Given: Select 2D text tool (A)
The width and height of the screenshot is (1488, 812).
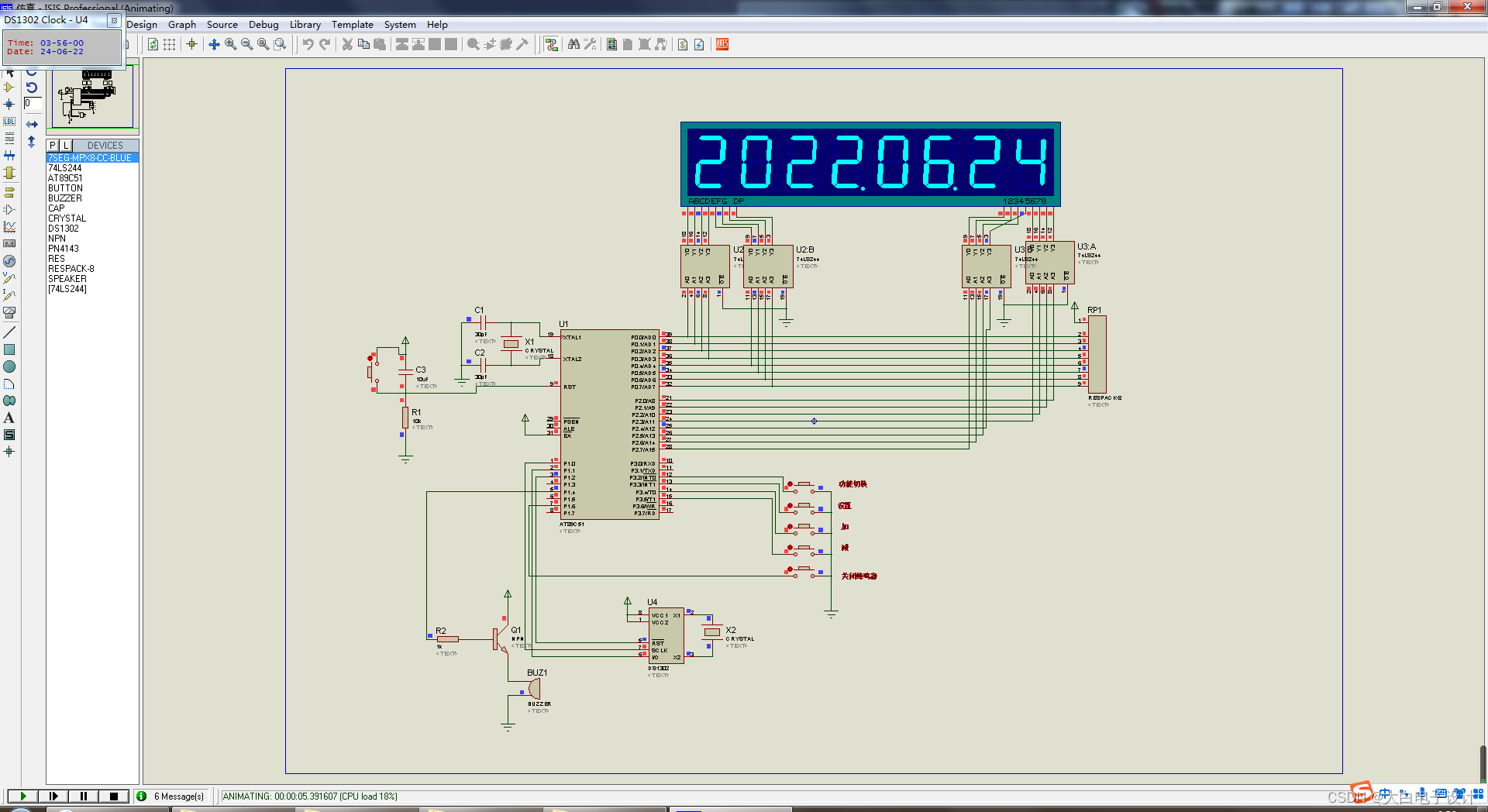Looking at the screenshot, I should (x=9, y=418).
